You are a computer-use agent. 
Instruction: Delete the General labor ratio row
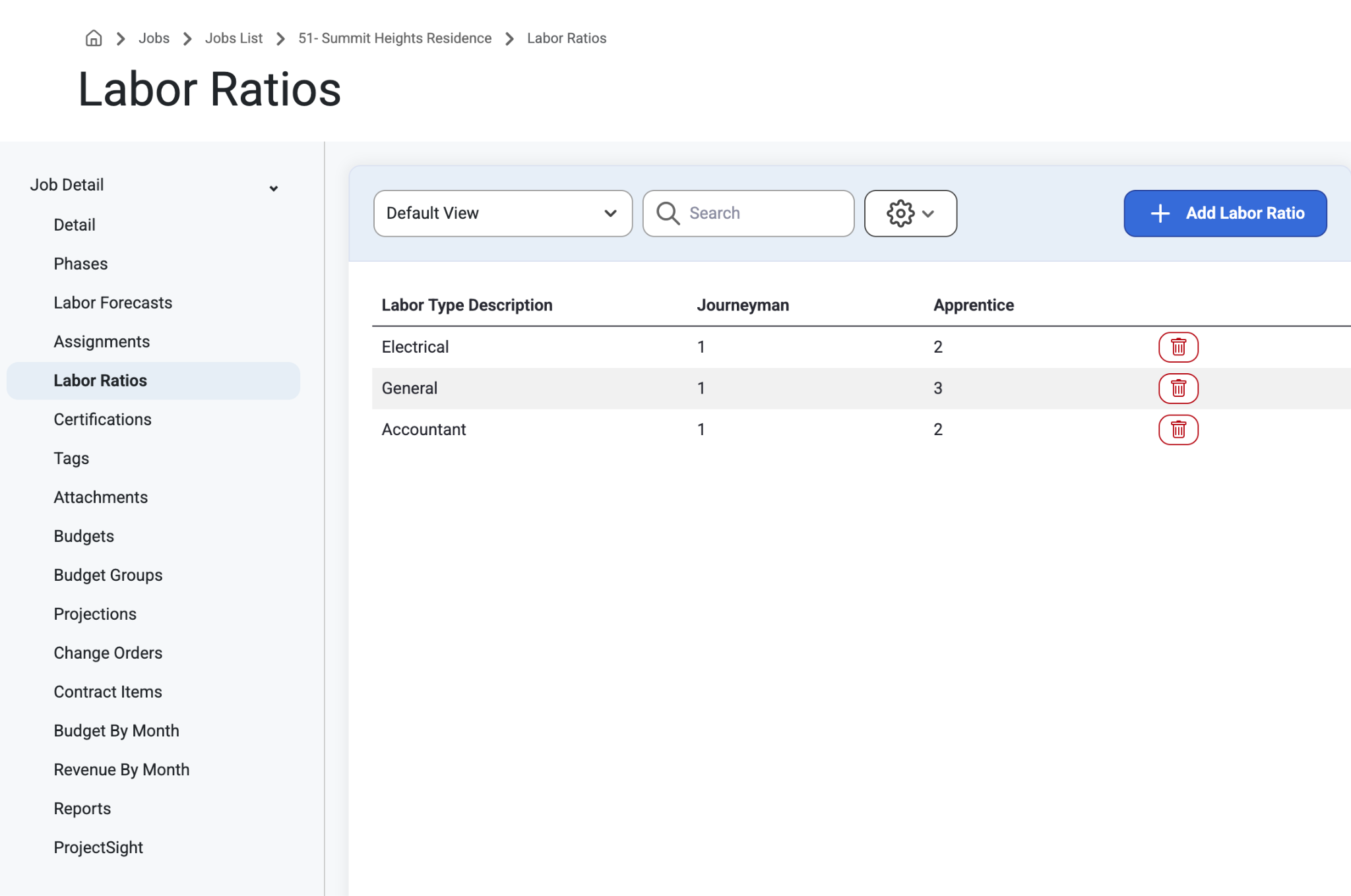[1178, 388]
